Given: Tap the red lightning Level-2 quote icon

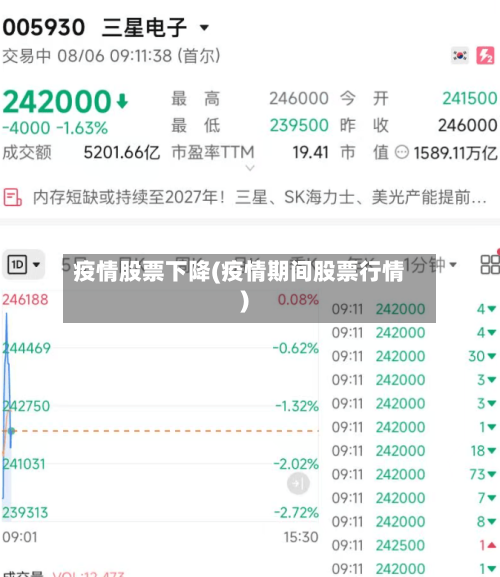Looking at the screenshot, I should [485, 56].
